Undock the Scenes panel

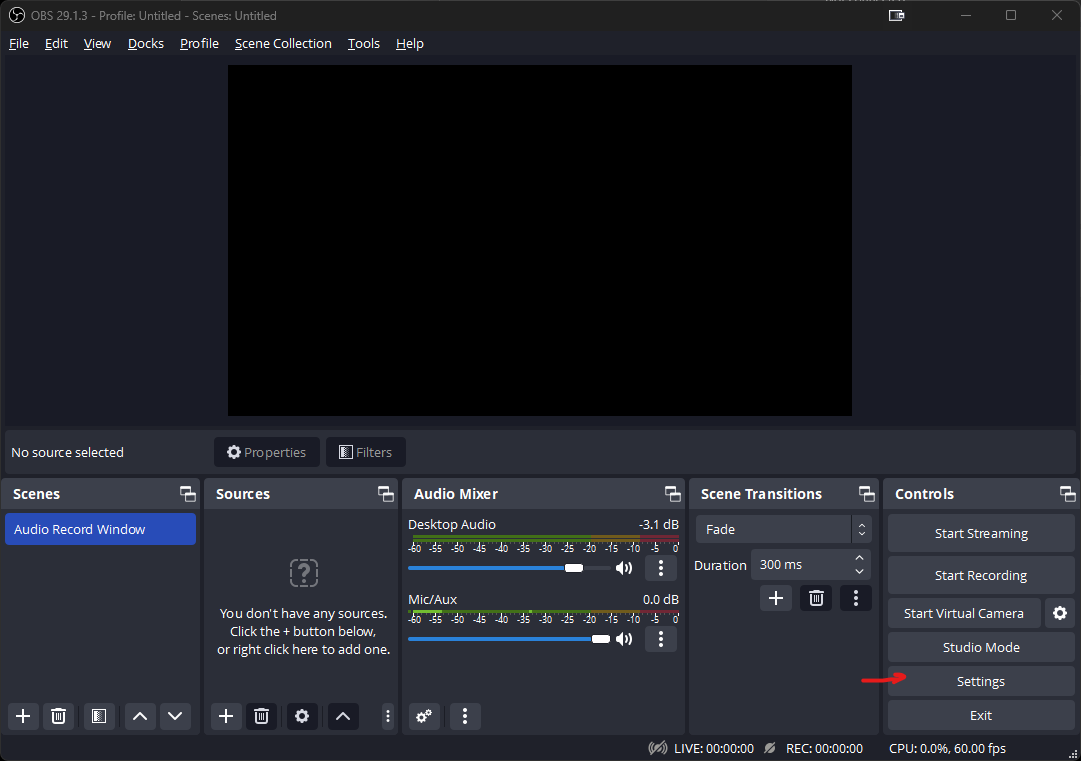[x=188, y=494]
